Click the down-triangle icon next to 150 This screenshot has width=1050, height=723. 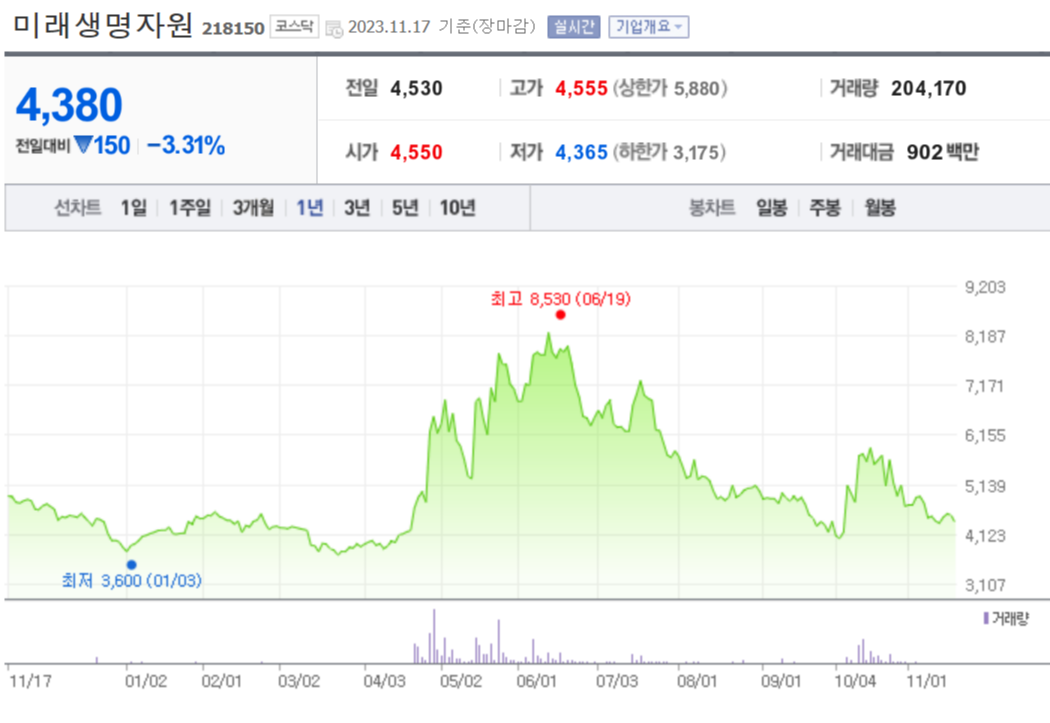click(83, 144)
